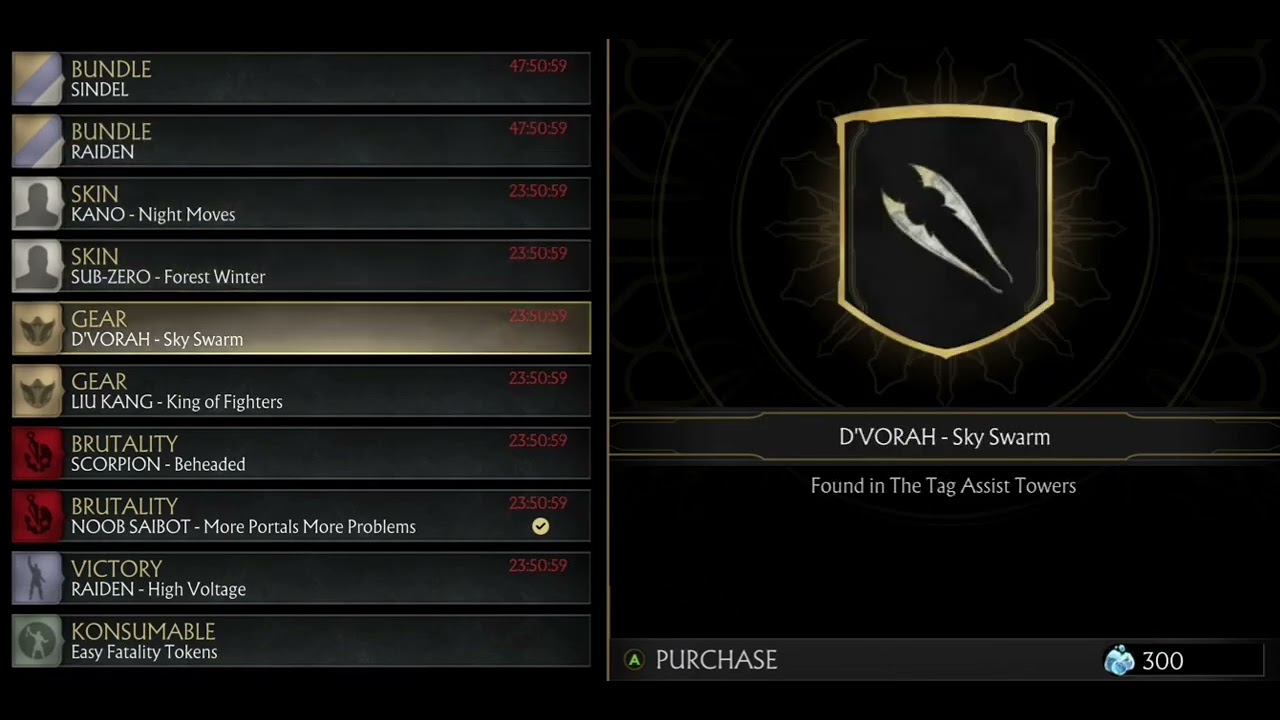
Task: Click the Raiden bundle icon
Action: click(x=37, y=141)
